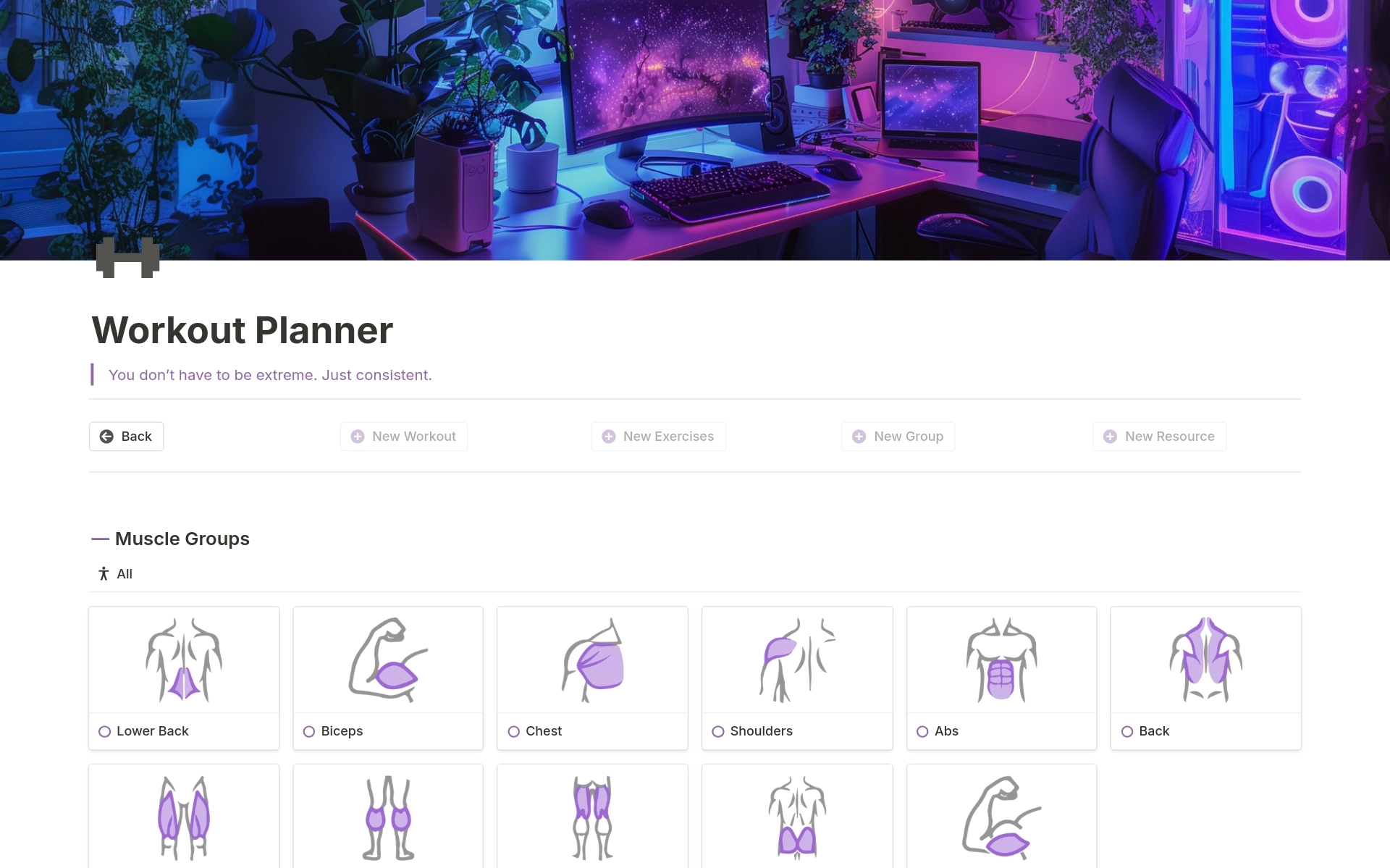Click the Back navigation button
Screen dimensions: 1390x868
(x=126, y=436)
